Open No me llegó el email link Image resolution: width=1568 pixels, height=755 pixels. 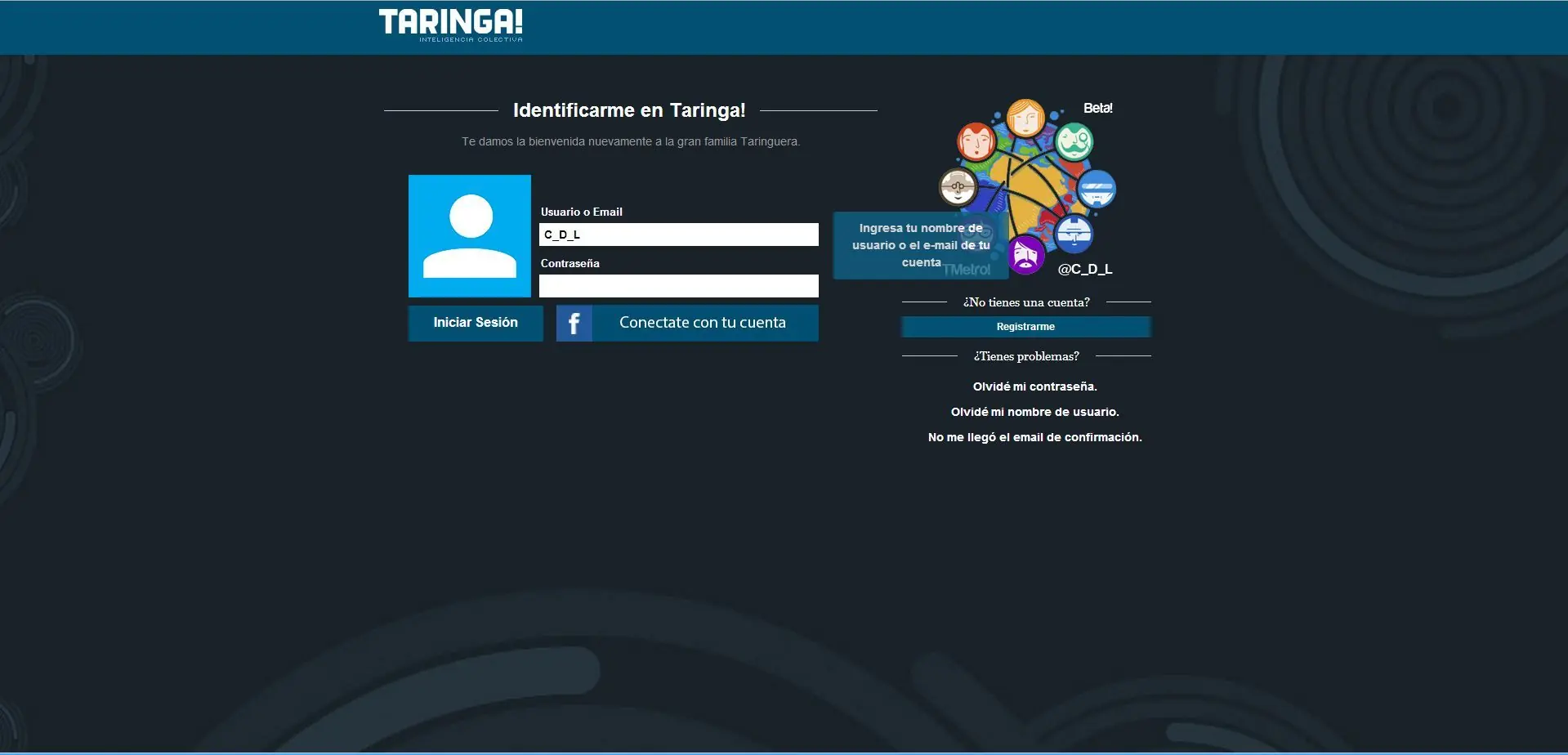(1034, 437)
